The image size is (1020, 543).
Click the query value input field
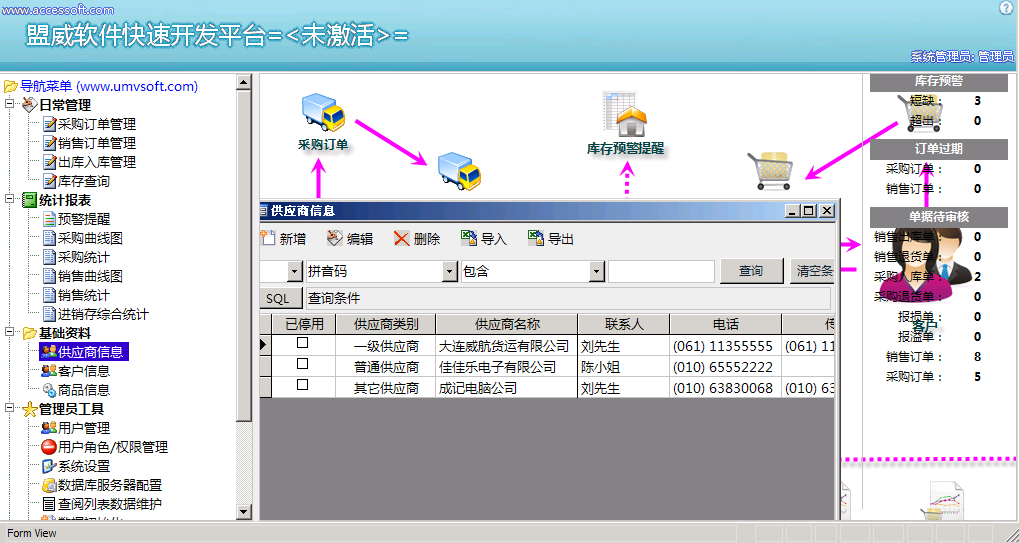(661, 271)
